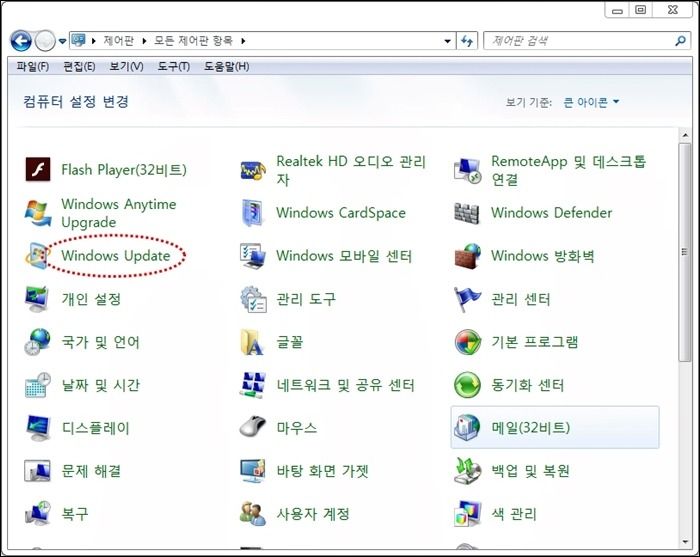Expand the arrow before 제어판 breadcrumb
The height and width of the screenshot is (557, 700).
94,41
